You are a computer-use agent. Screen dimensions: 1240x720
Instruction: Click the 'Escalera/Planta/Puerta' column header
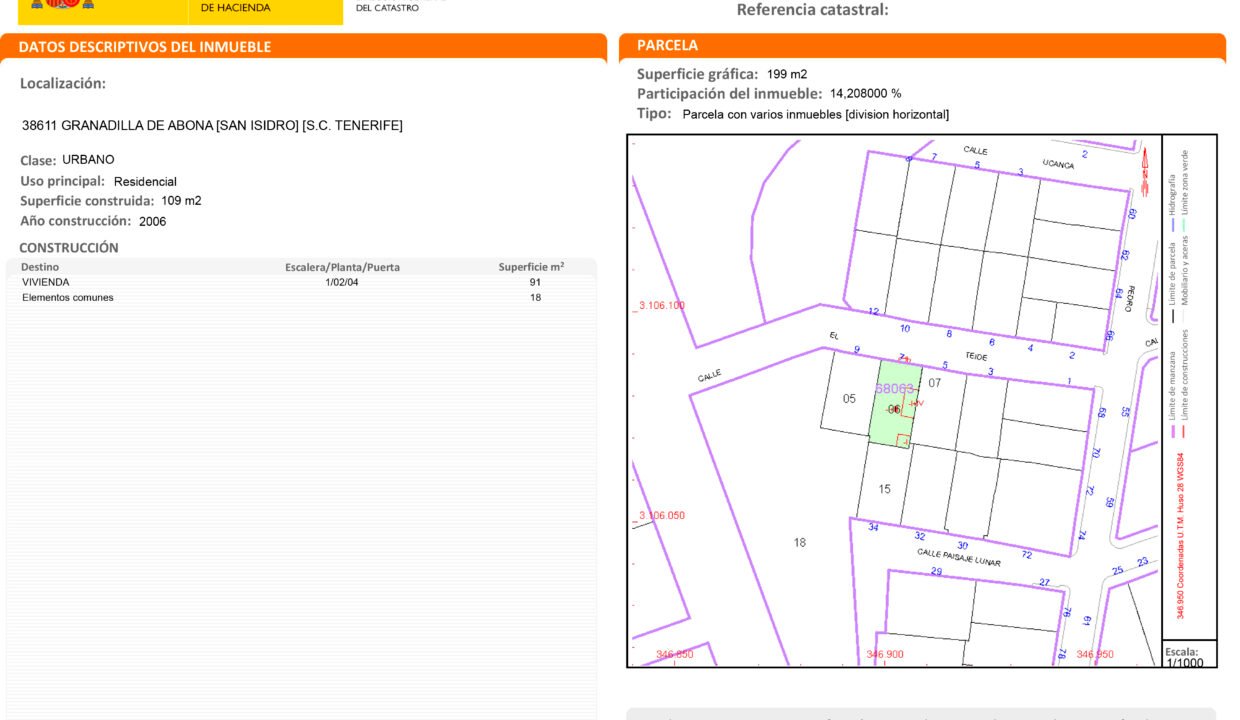(x=342, y=267)
